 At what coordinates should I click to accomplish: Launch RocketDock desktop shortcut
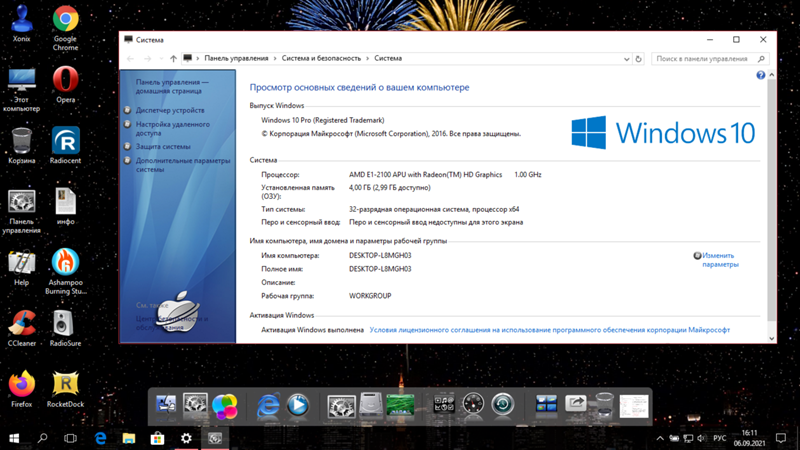(65, 389)
